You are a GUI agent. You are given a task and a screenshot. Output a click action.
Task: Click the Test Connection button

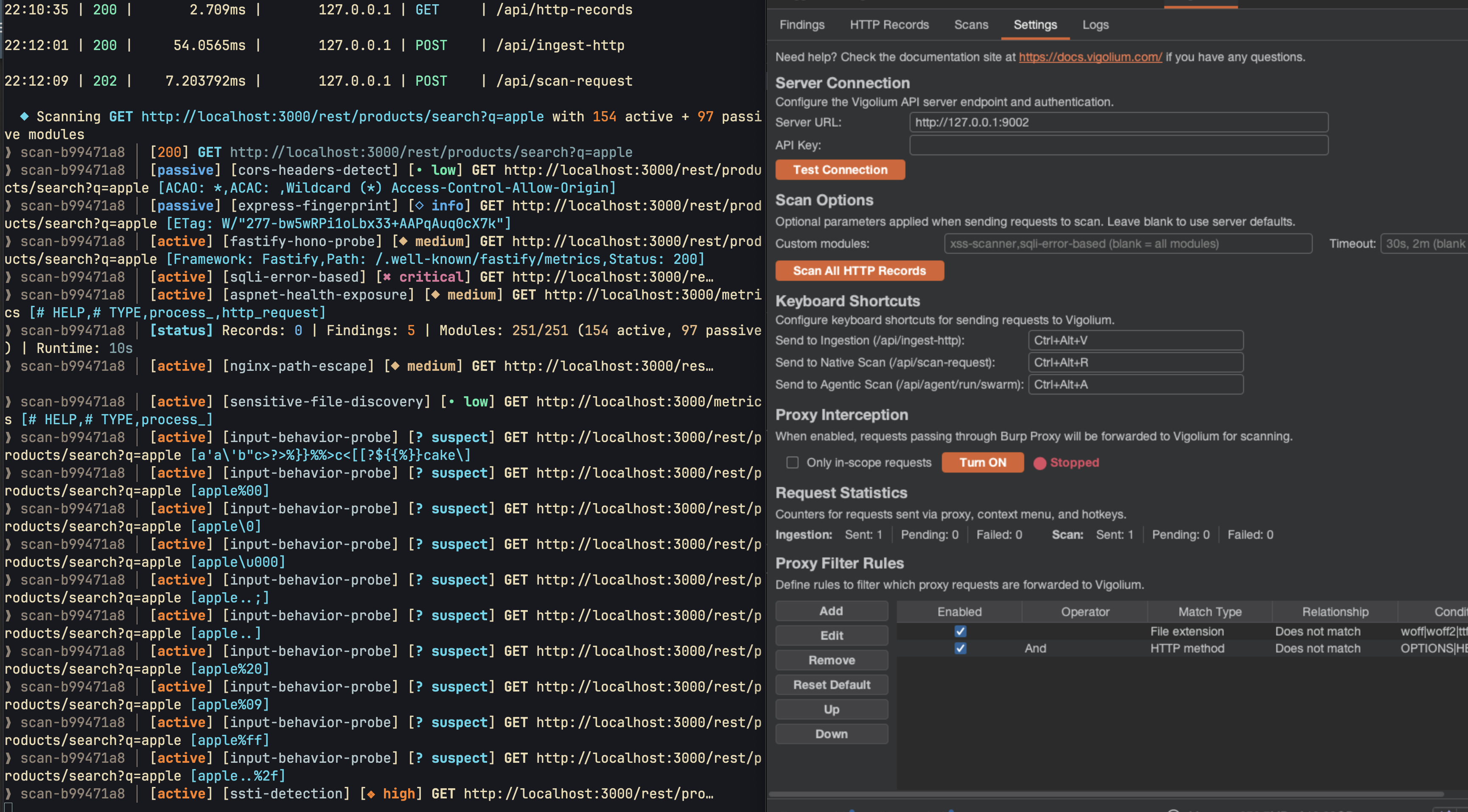pos(840,170)
